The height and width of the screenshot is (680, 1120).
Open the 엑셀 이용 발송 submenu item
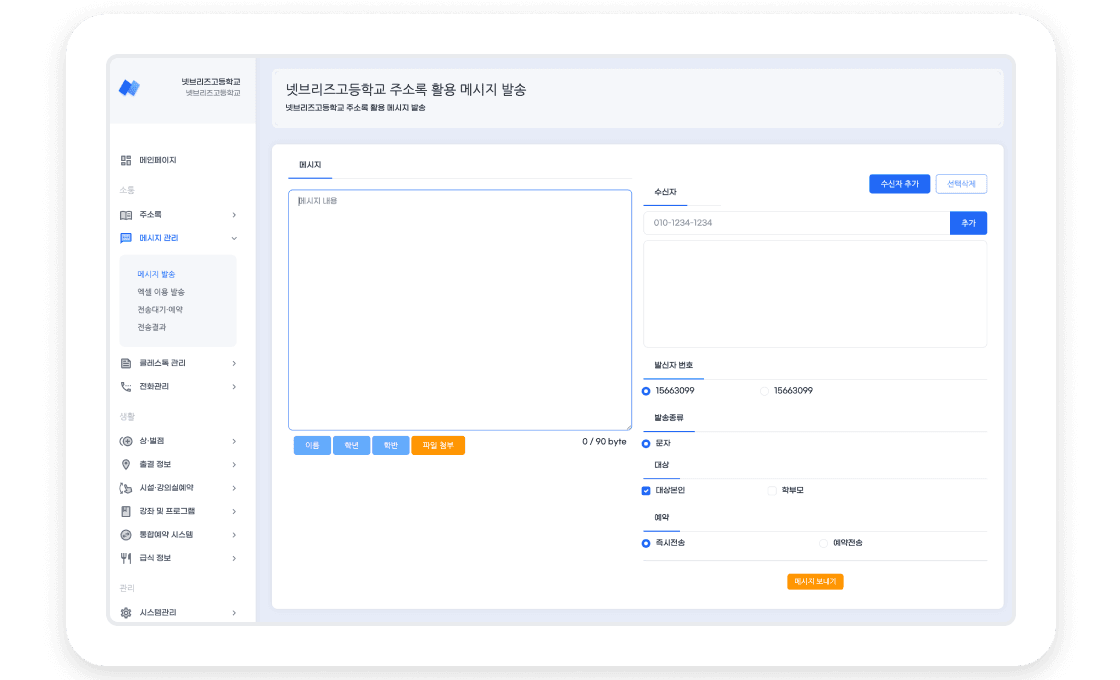(x=161, y=292)
